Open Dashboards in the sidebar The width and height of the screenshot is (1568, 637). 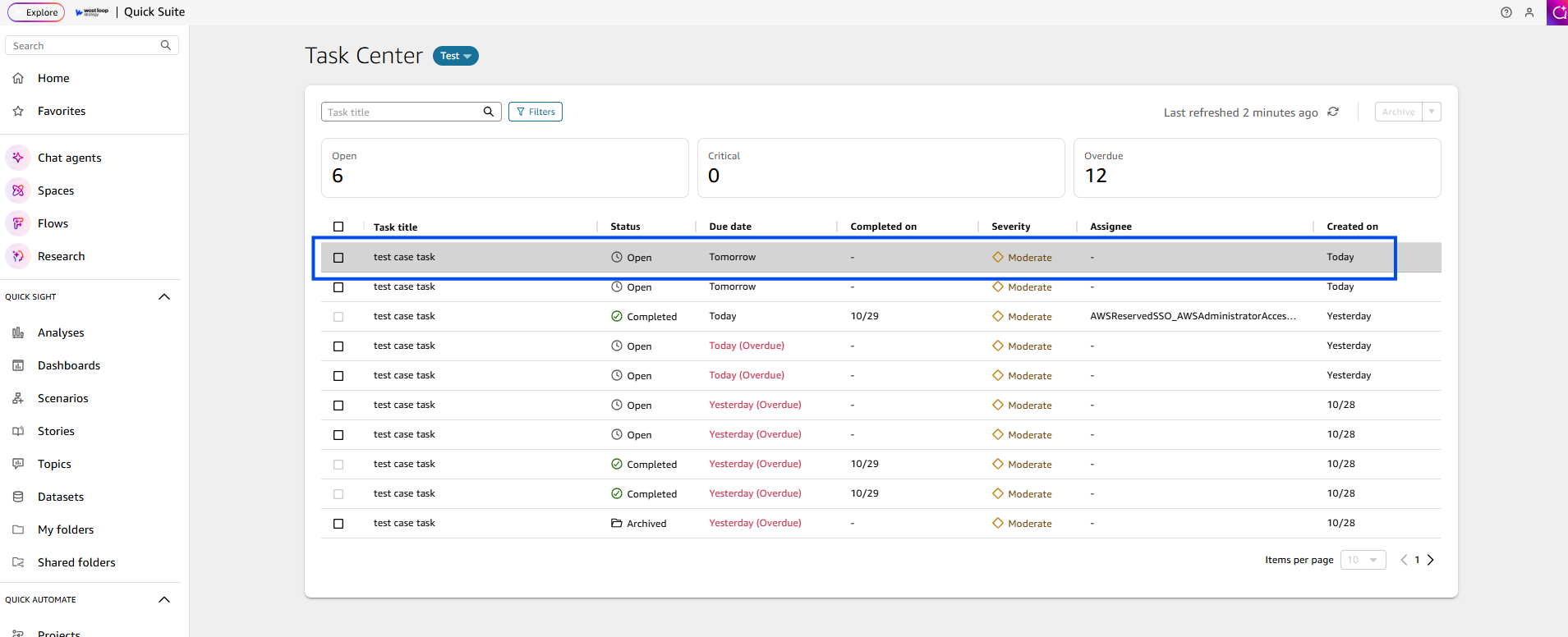point(69,365)
